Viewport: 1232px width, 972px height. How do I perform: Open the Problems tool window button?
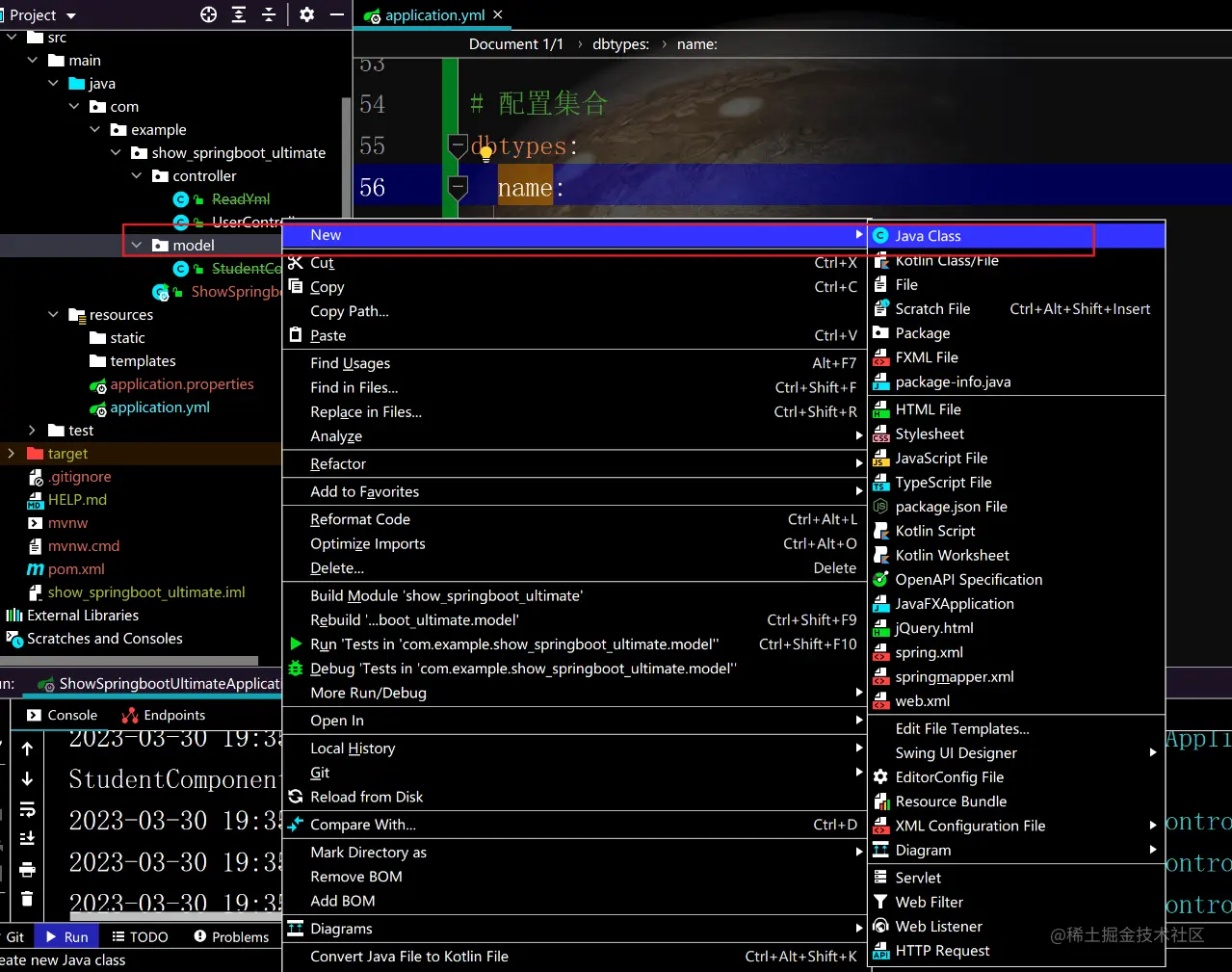coord(231,936)
